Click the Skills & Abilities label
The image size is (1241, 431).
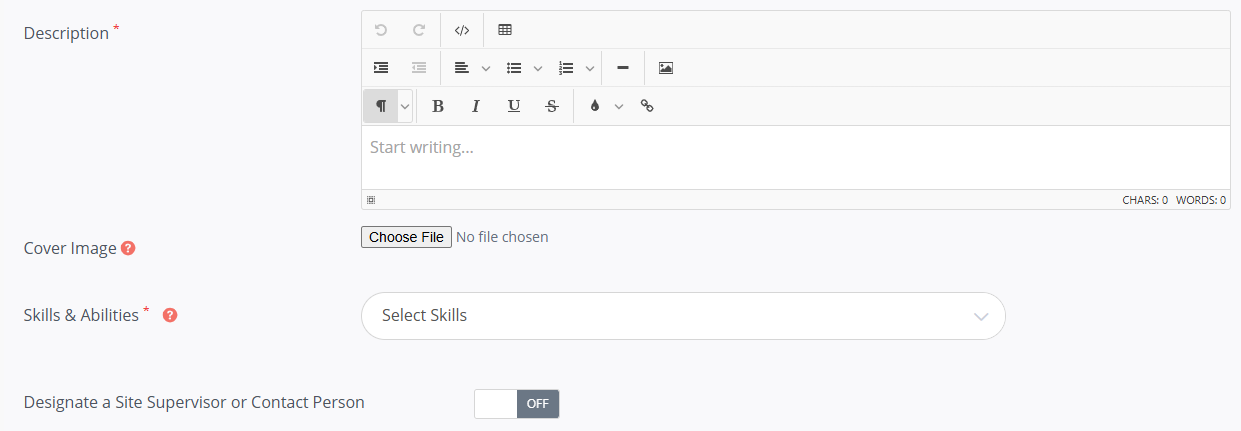coord(81,315)
